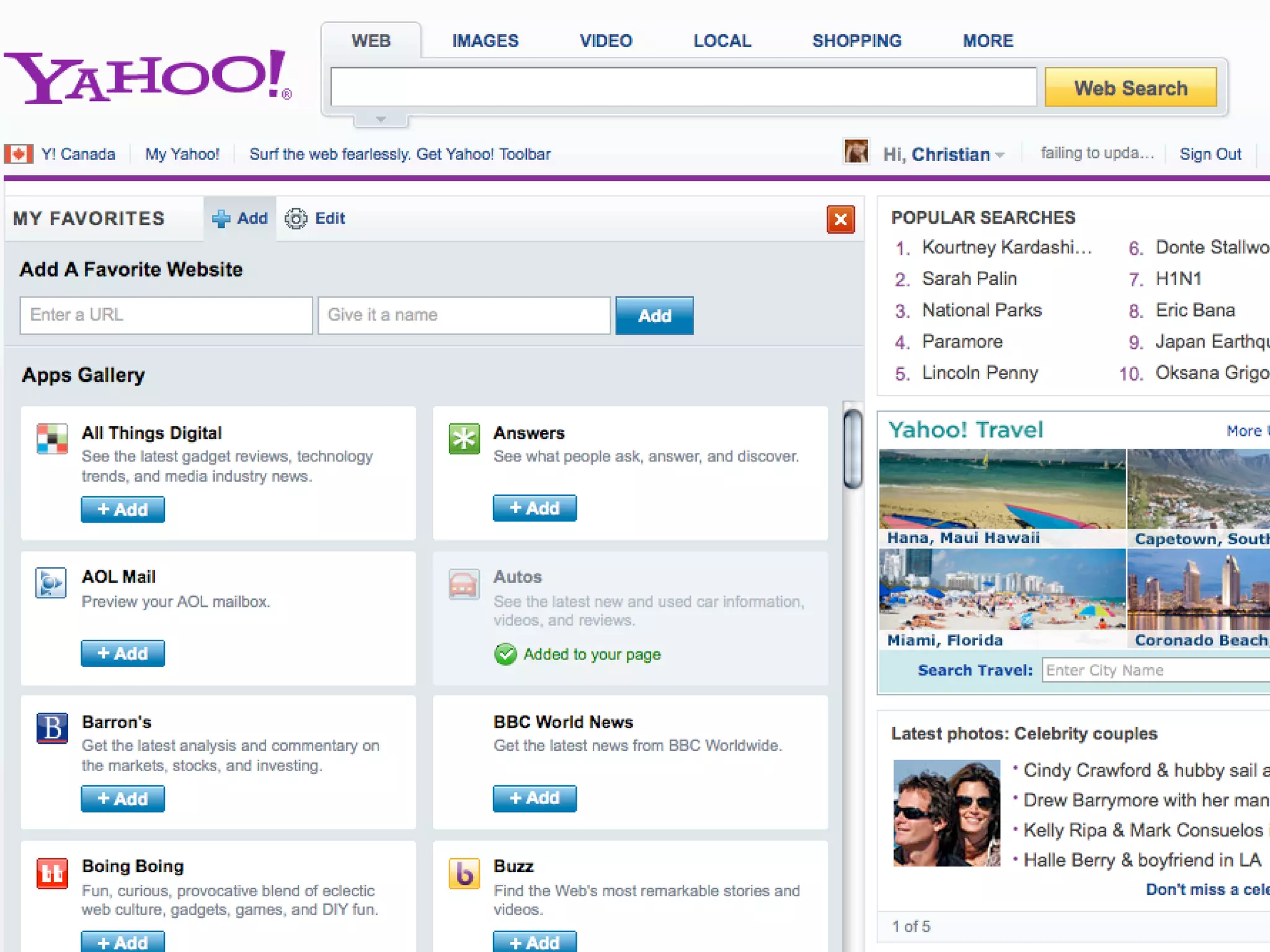Select the WEB search tab
Screen dimensions: 1270x952
coord(371,41)
